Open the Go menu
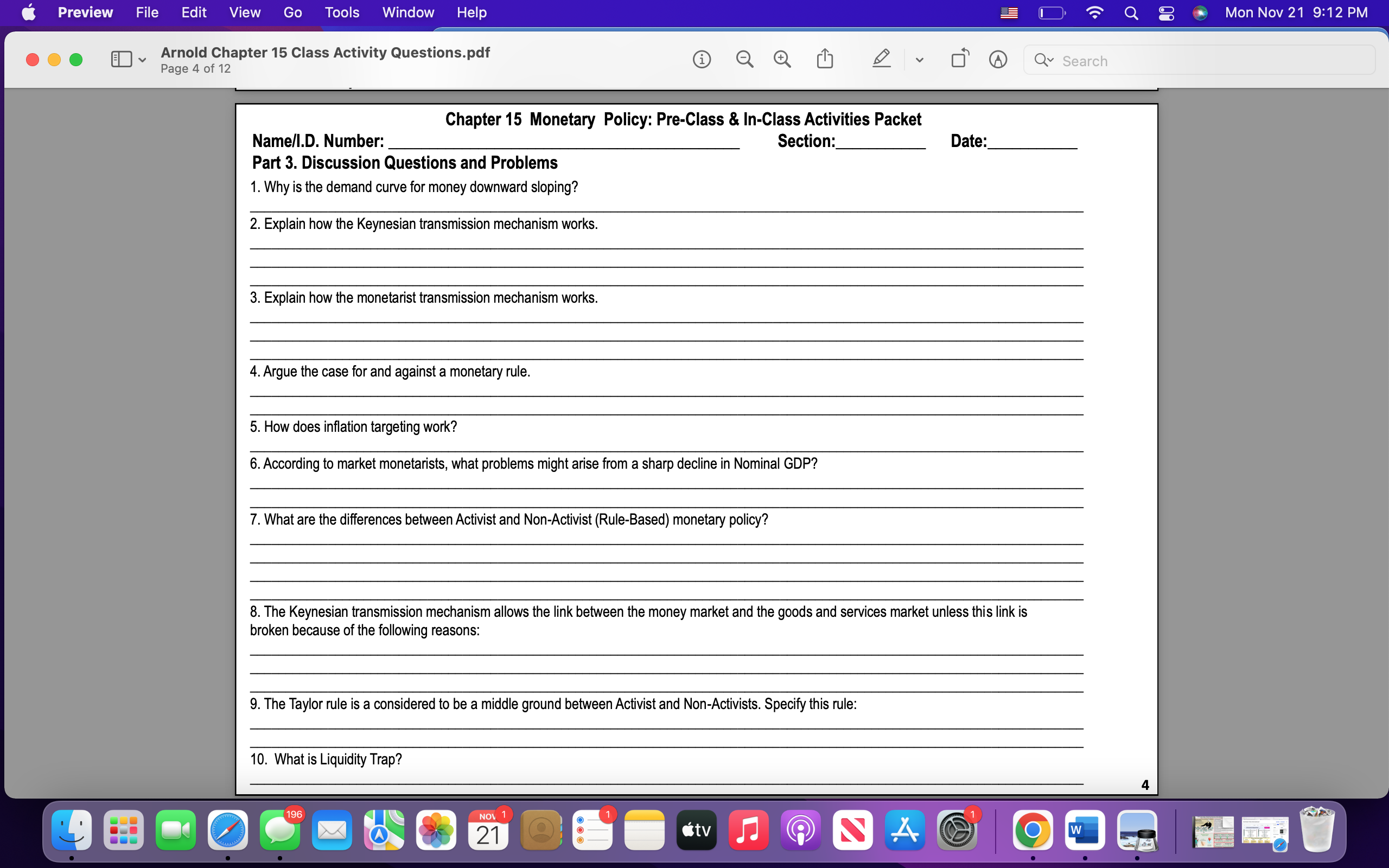The width and height of the screenshot is (1389, 868). click(x=292, y=12)
